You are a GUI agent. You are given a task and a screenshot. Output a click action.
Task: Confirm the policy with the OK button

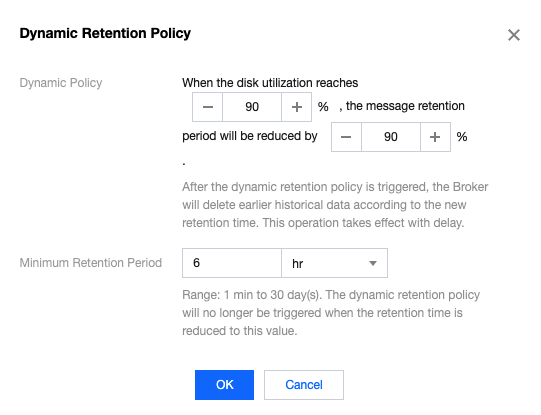tap(224, 385)
